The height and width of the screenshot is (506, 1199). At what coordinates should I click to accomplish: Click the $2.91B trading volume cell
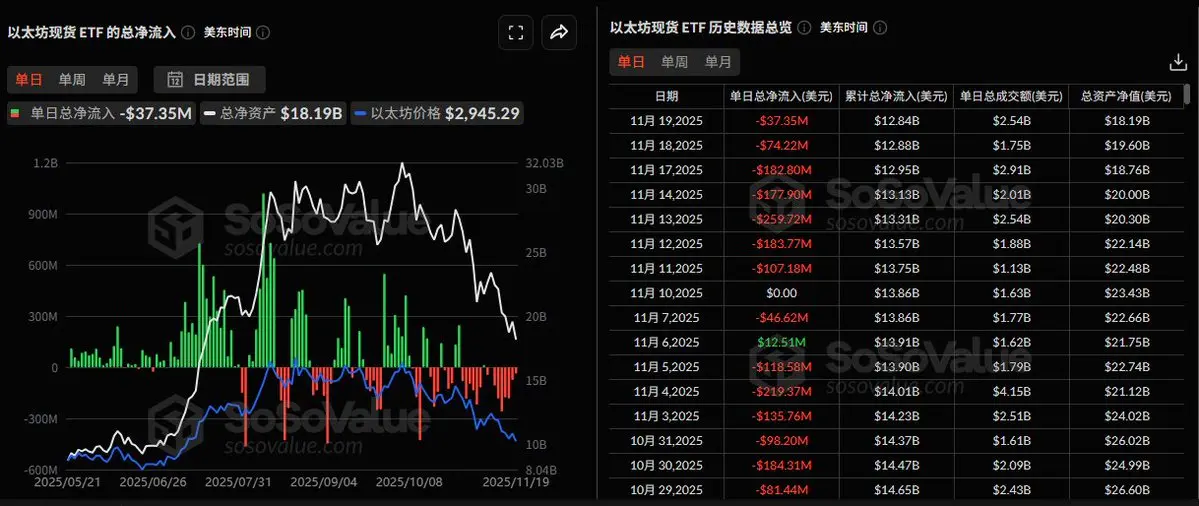(x=1011, y=170)
